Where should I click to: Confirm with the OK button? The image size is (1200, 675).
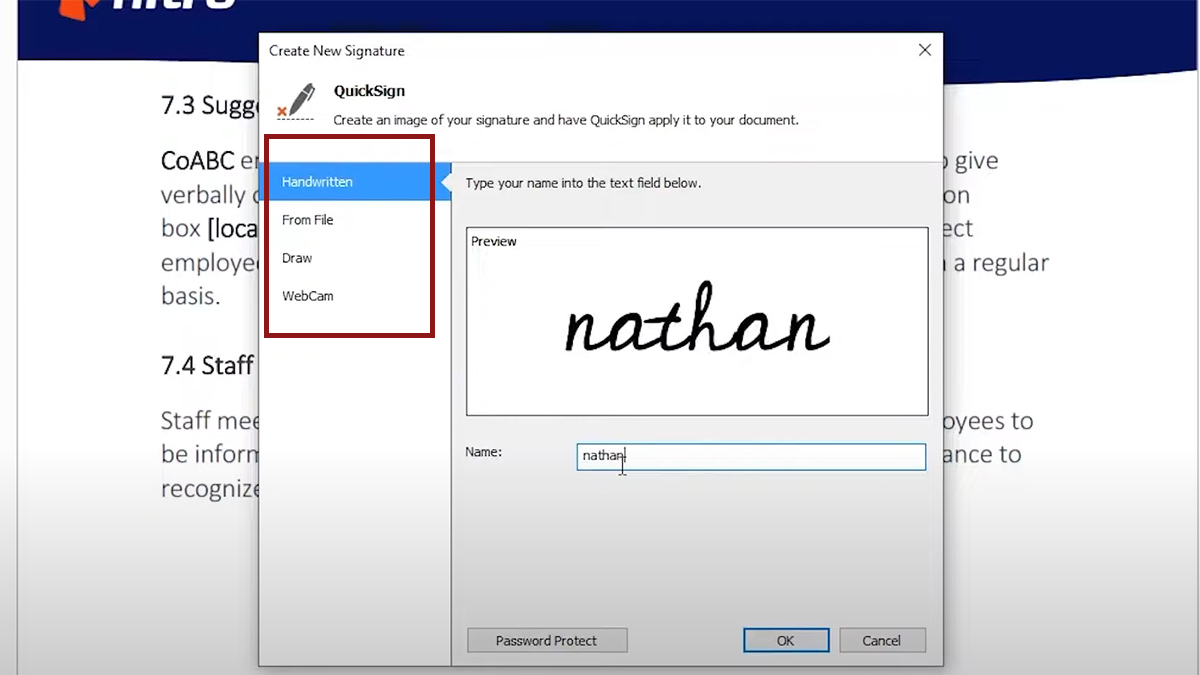(x=786, y=641)
